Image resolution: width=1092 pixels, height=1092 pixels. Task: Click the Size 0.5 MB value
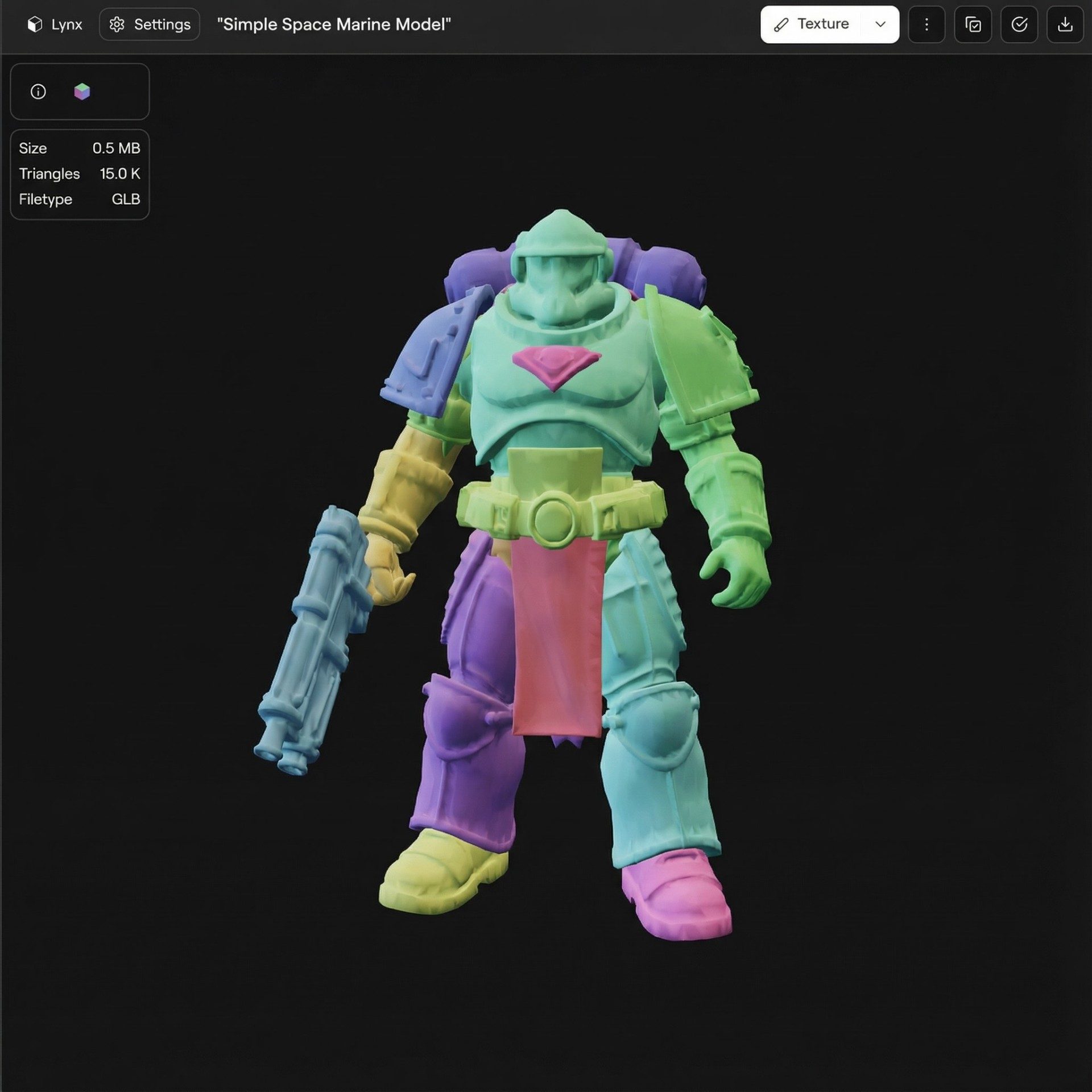(x=116, y=148)
